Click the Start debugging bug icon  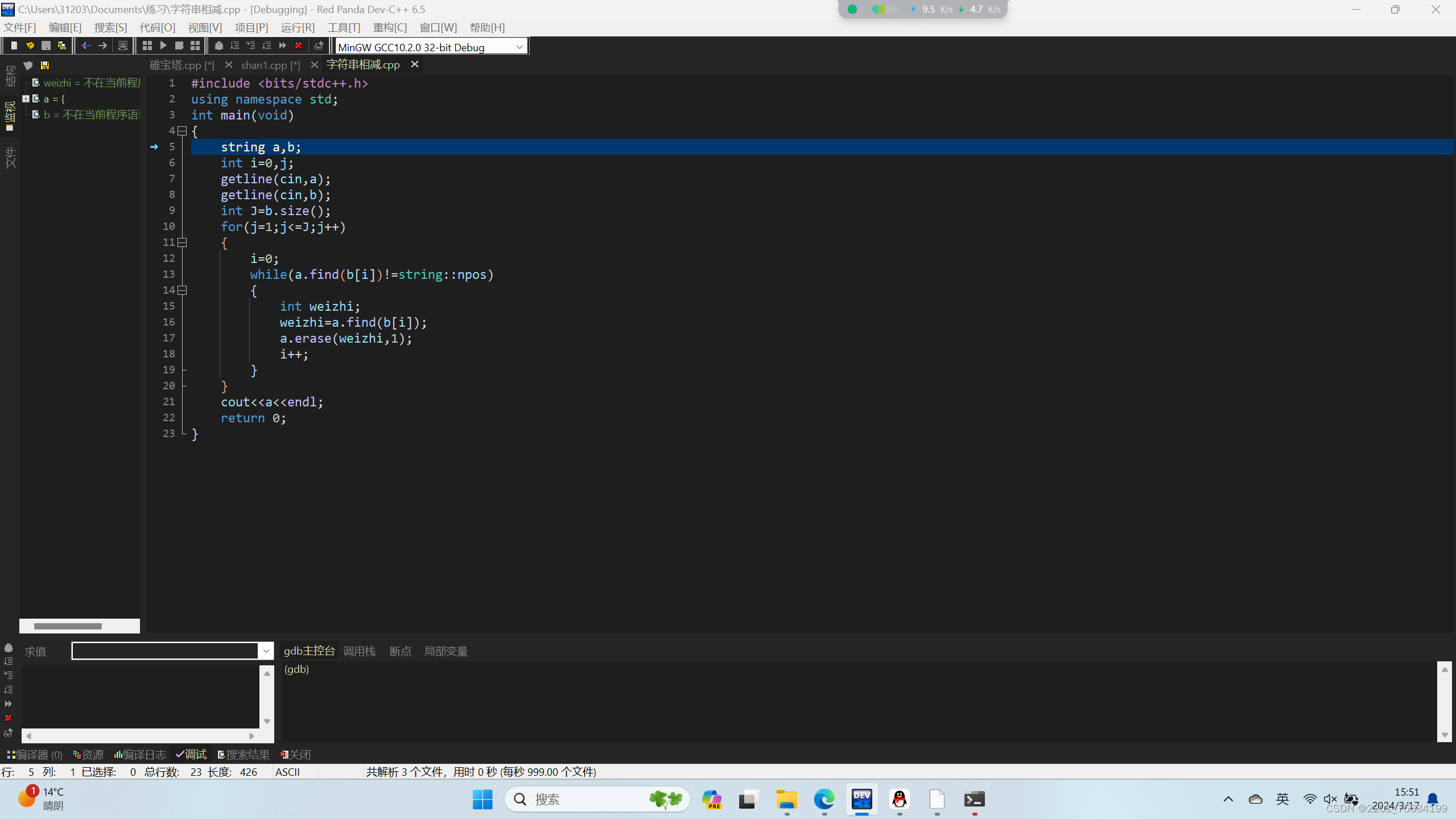218,46
